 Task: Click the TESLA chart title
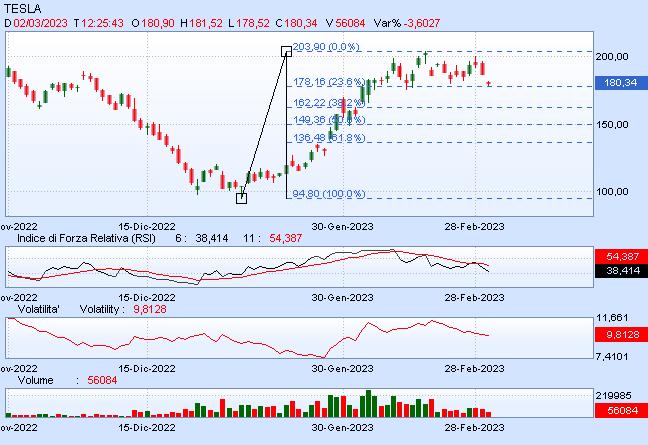pos(22,8)
